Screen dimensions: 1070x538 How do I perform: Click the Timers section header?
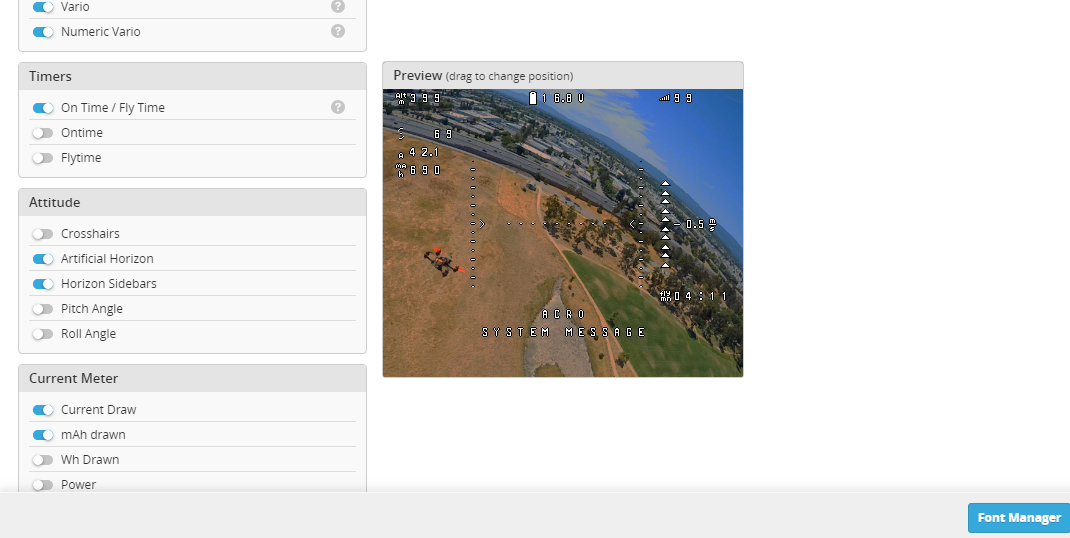(192, 76)
